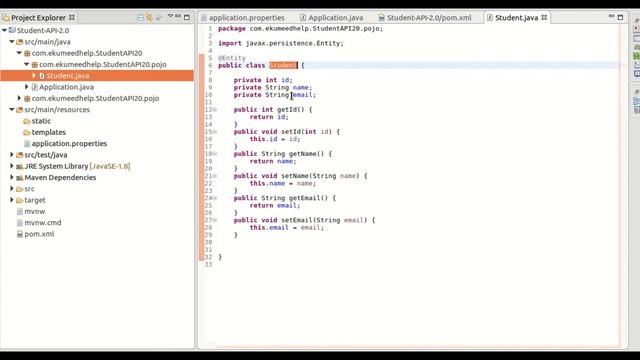Image resolution: width=640 pixels, height=360 pixels.
Task: Collapse the src/main/resources folder
Action: coord(12,109)
